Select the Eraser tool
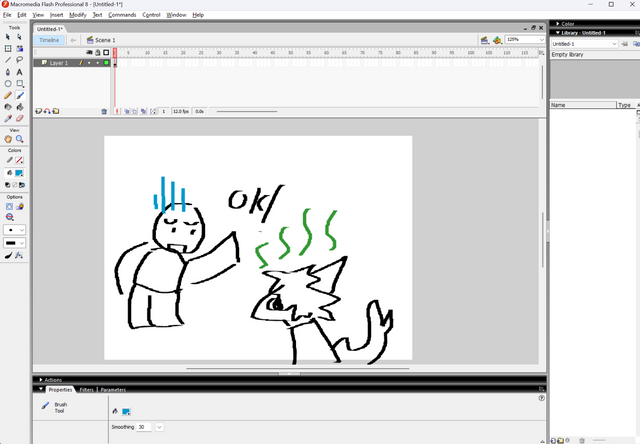 [20, 118]
